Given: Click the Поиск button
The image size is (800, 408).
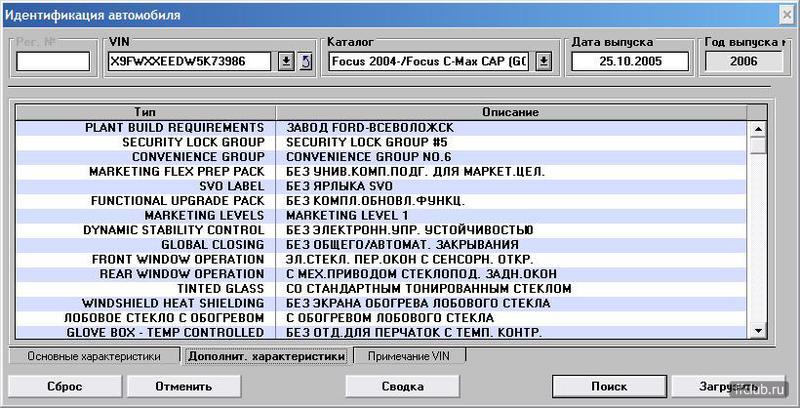Looking at the screenshot, I should click(609, 387).
